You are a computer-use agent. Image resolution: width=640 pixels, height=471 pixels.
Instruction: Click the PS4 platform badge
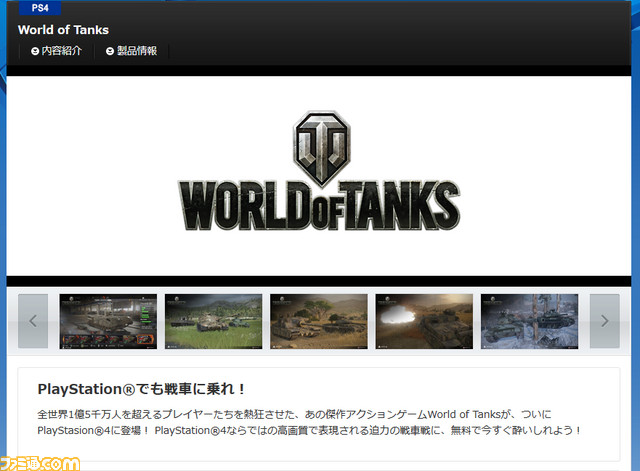tap(40, 8)
